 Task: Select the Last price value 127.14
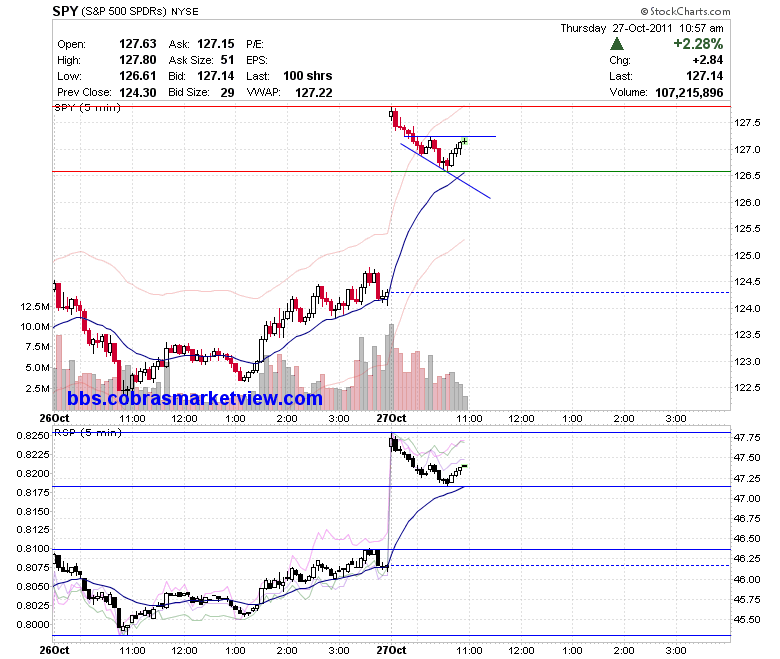705,76
